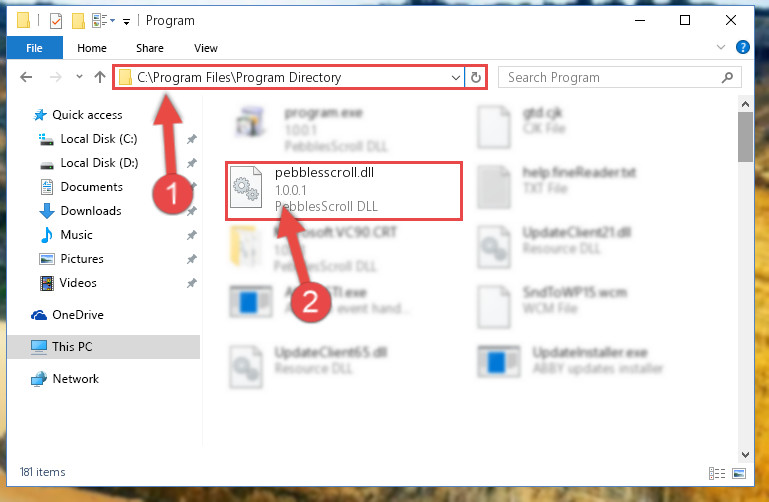Click the search magnifier icon
This screenshot has height=502, width=769.
(x=727, y=77)
